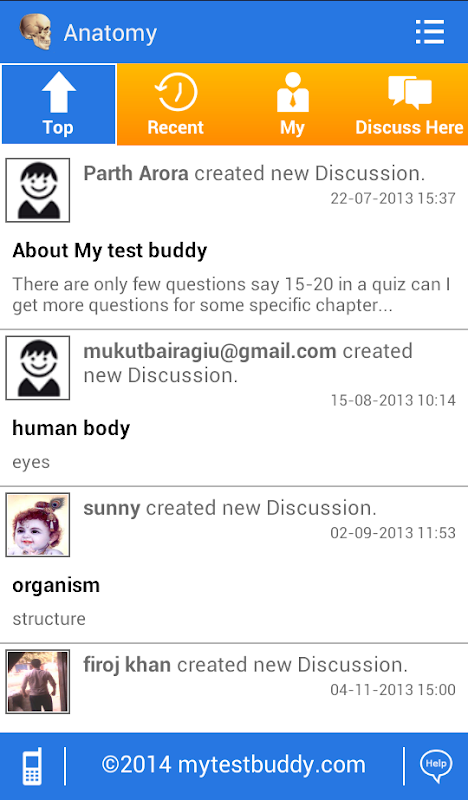This screenshot has height=800, width=468.
Task: Open the Help speech bubble icon
Action: [436, 766]
